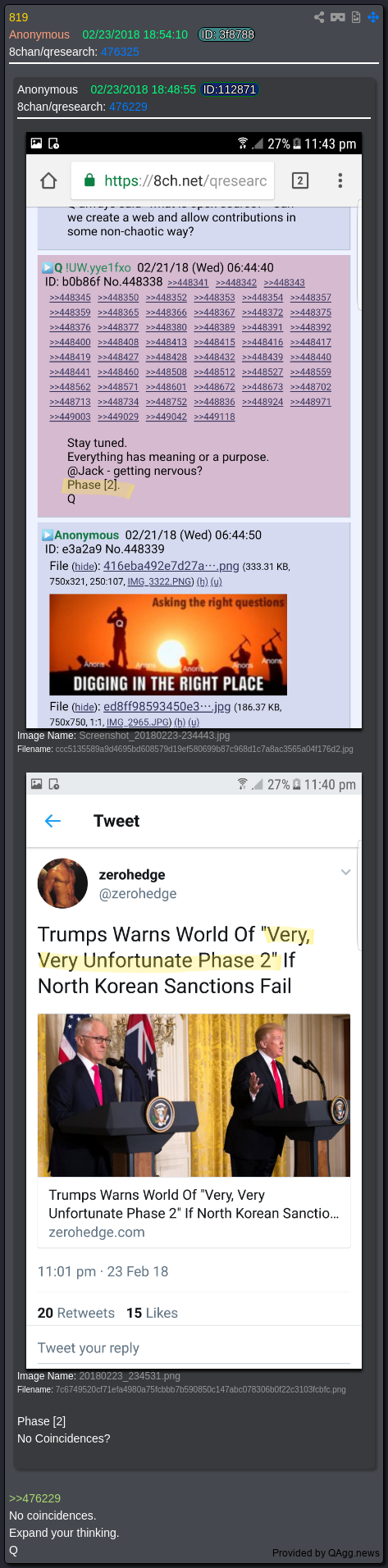Click the ID 3f8788 badge

click(227, 34)
